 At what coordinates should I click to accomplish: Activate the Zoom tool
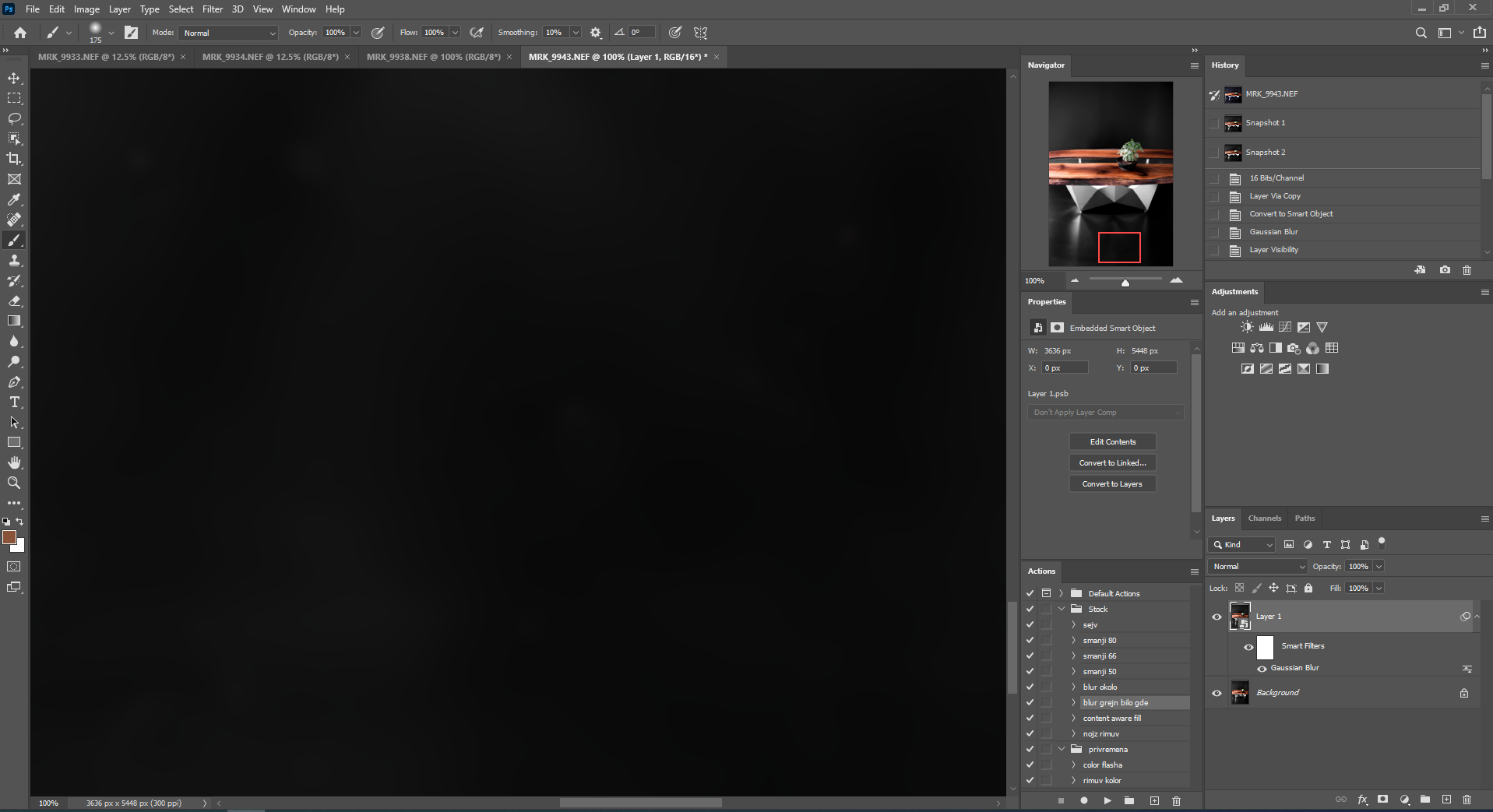pos(14,483)
